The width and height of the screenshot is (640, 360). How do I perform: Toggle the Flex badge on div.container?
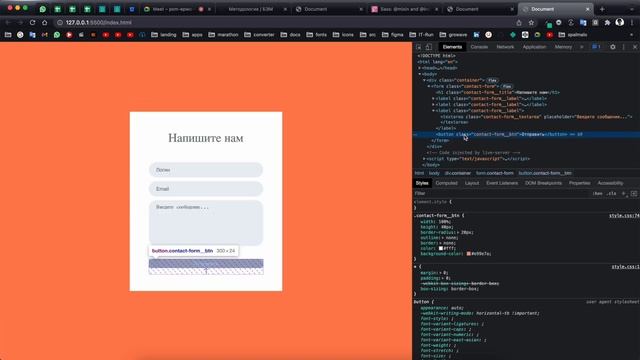(493, 80)
